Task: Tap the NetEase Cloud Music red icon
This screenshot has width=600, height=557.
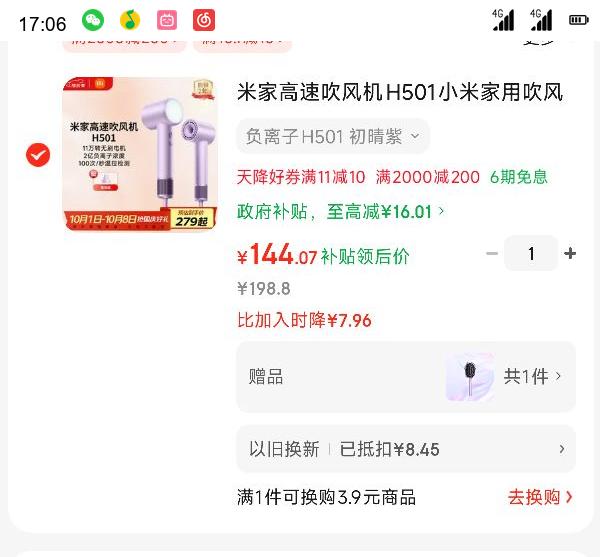Action: tap(204, 20)
